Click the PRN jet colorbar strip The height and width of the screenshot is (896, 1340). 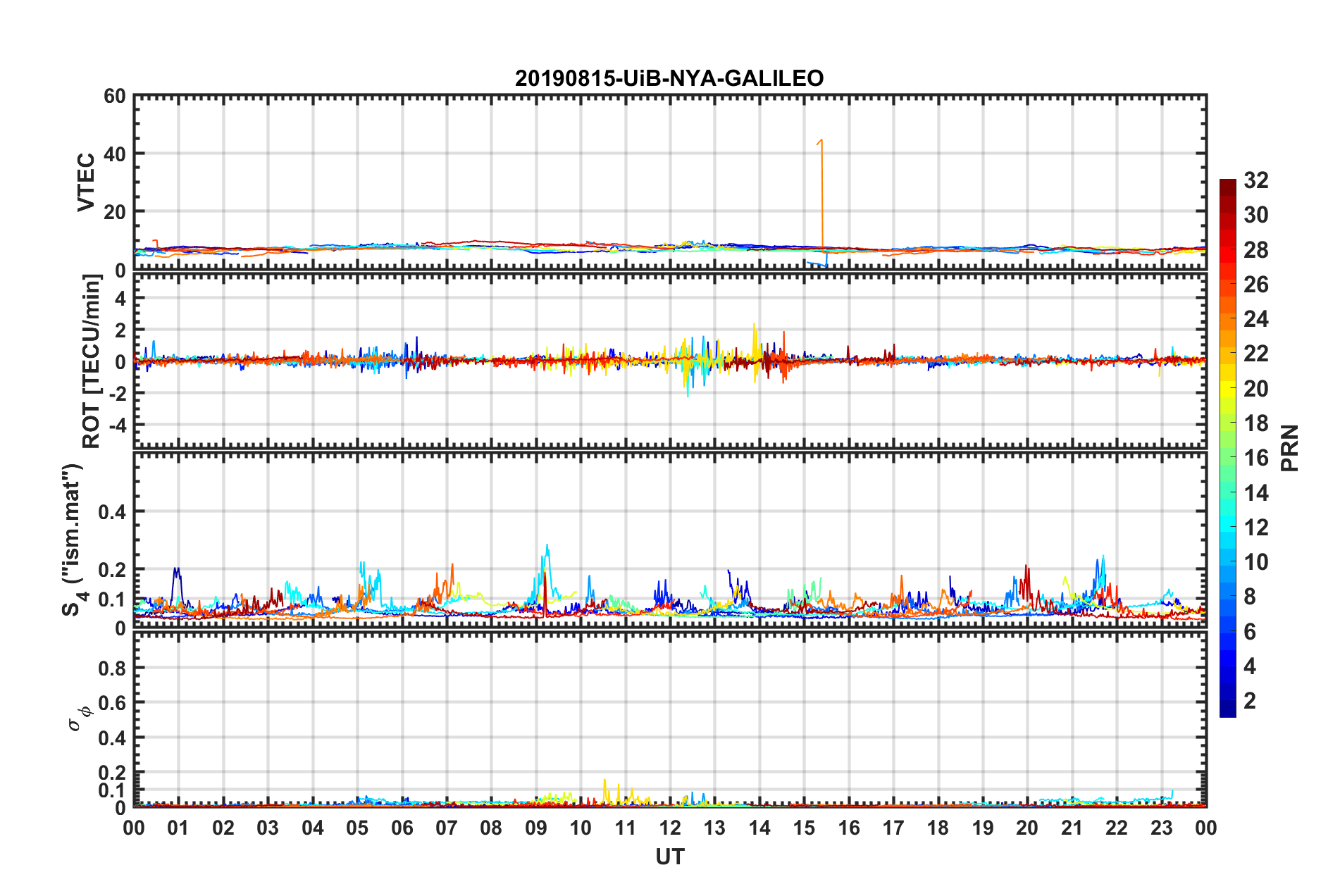coord(1228,448)
